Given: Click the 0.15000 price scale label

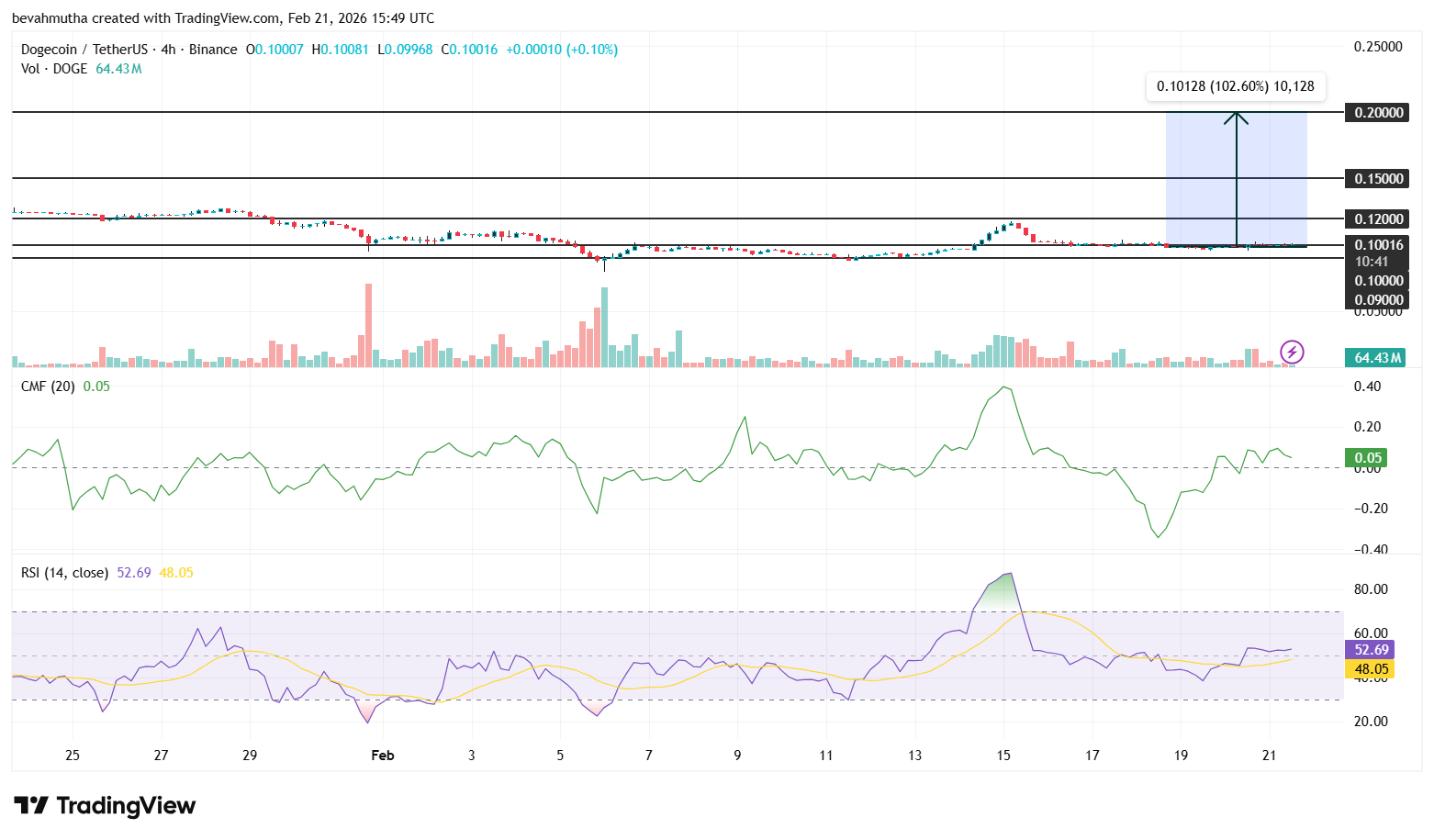Looking at the screenshot, I should [1377, 178].
